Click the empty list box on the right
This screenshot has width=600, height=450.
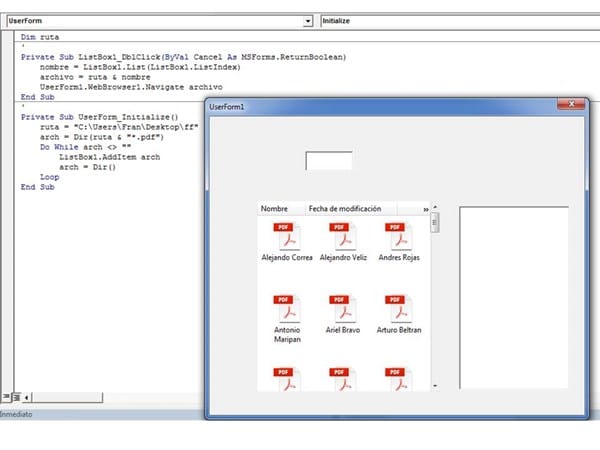[513, 297]
